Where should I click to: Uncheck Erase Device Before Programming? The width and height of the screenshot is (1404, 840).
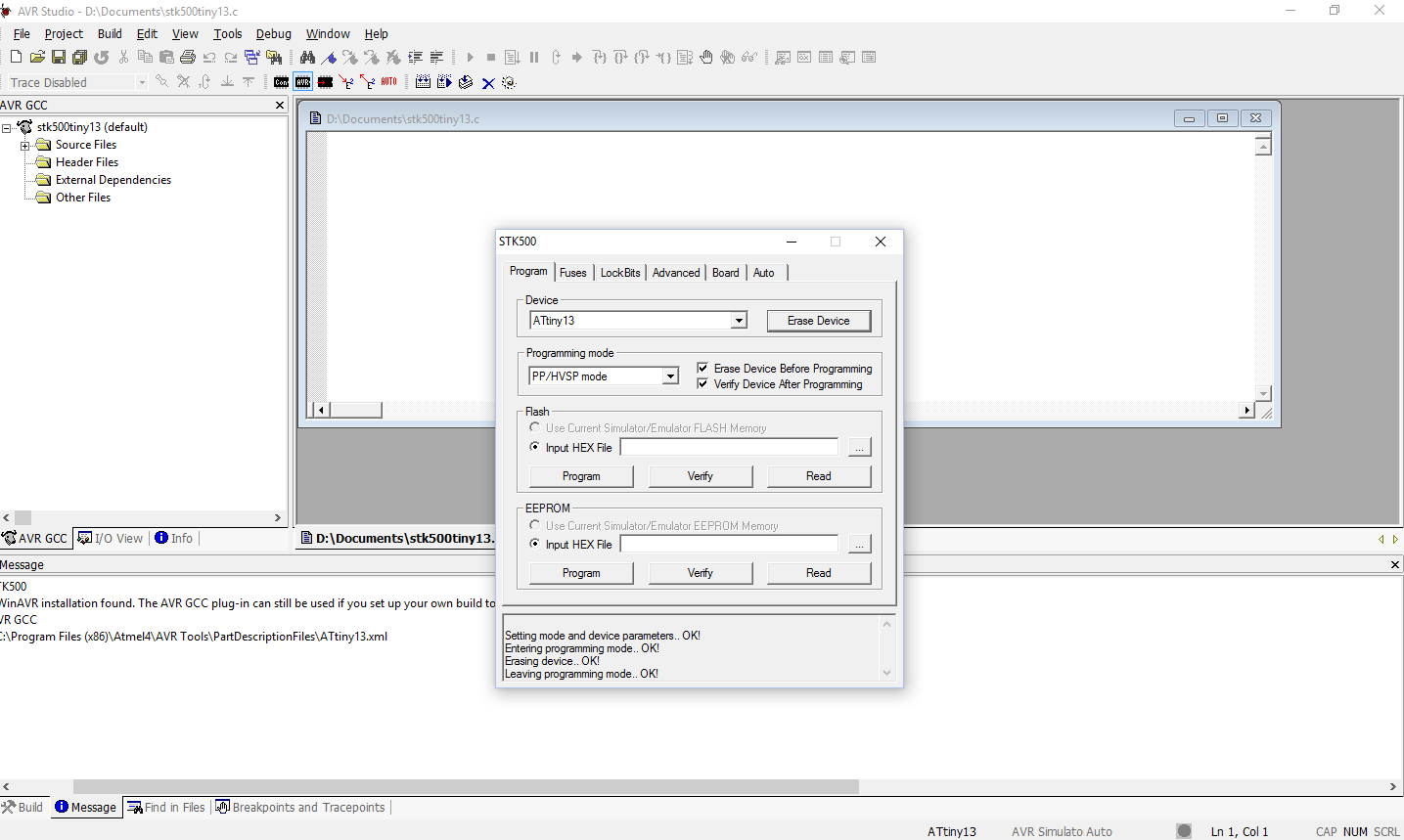[702, 368]
